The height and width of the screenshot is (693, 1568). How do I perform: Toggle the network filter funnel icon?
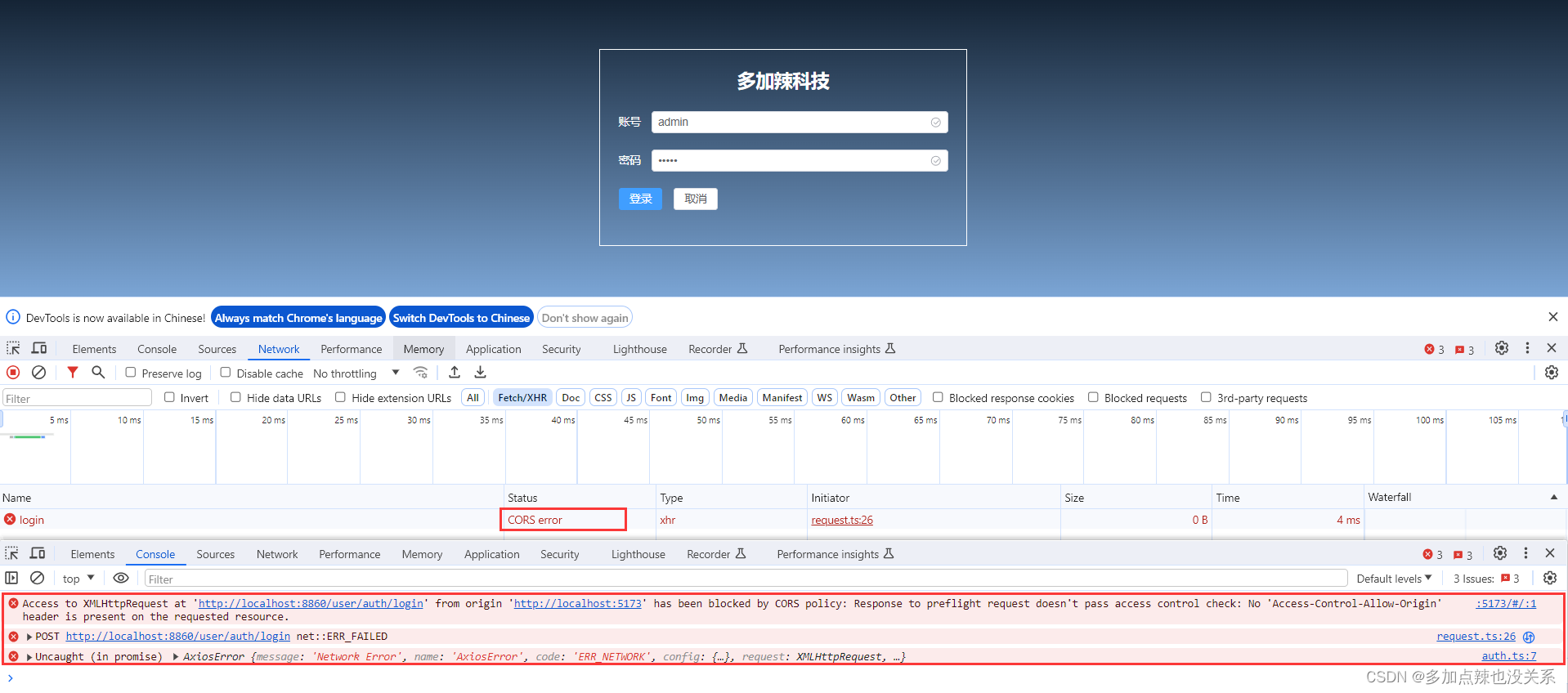click(x=73, y=373)
